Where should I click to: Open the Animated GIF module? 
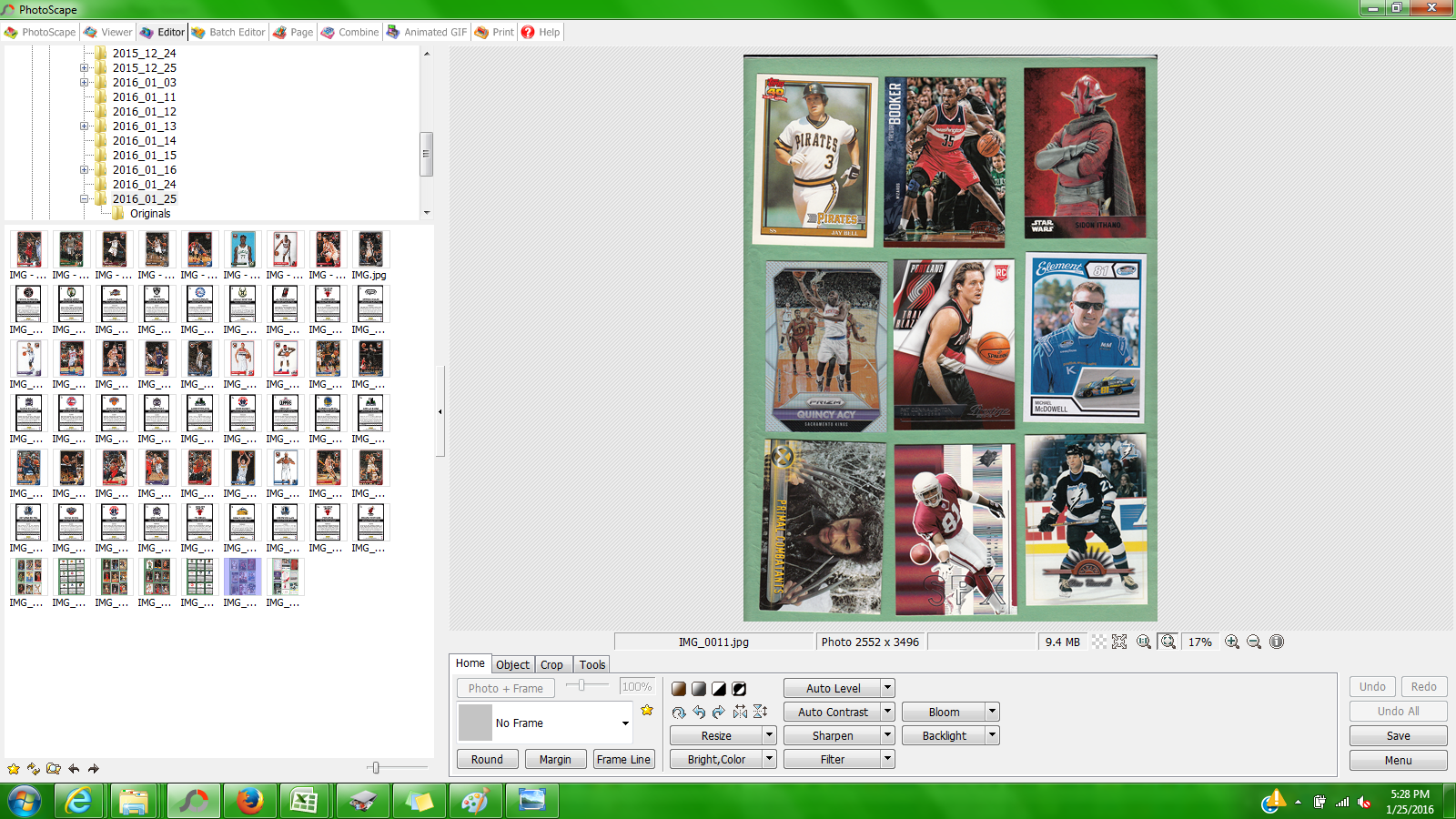pos(427,32)
